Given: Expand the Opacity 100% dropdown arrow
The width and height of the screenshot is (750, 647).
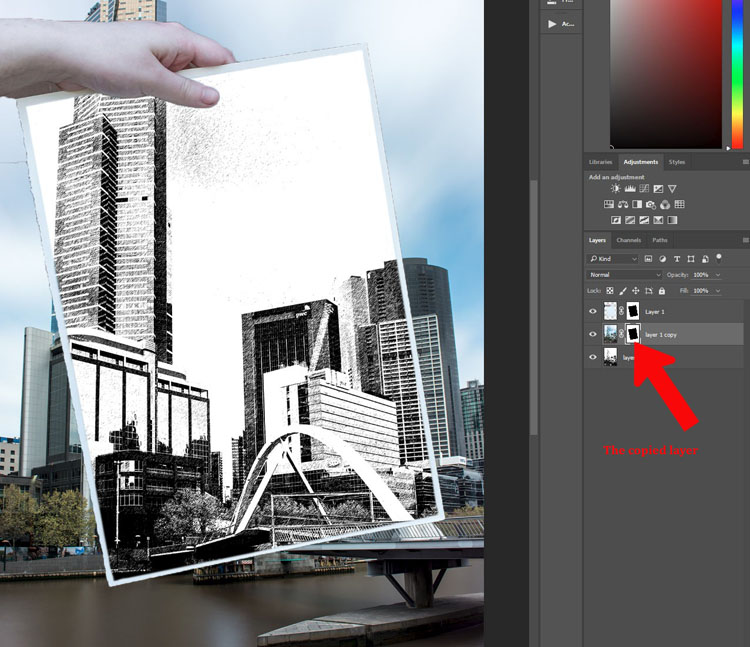Looking at the screenshot, I should pyautogui.click(x=718, y=275).
